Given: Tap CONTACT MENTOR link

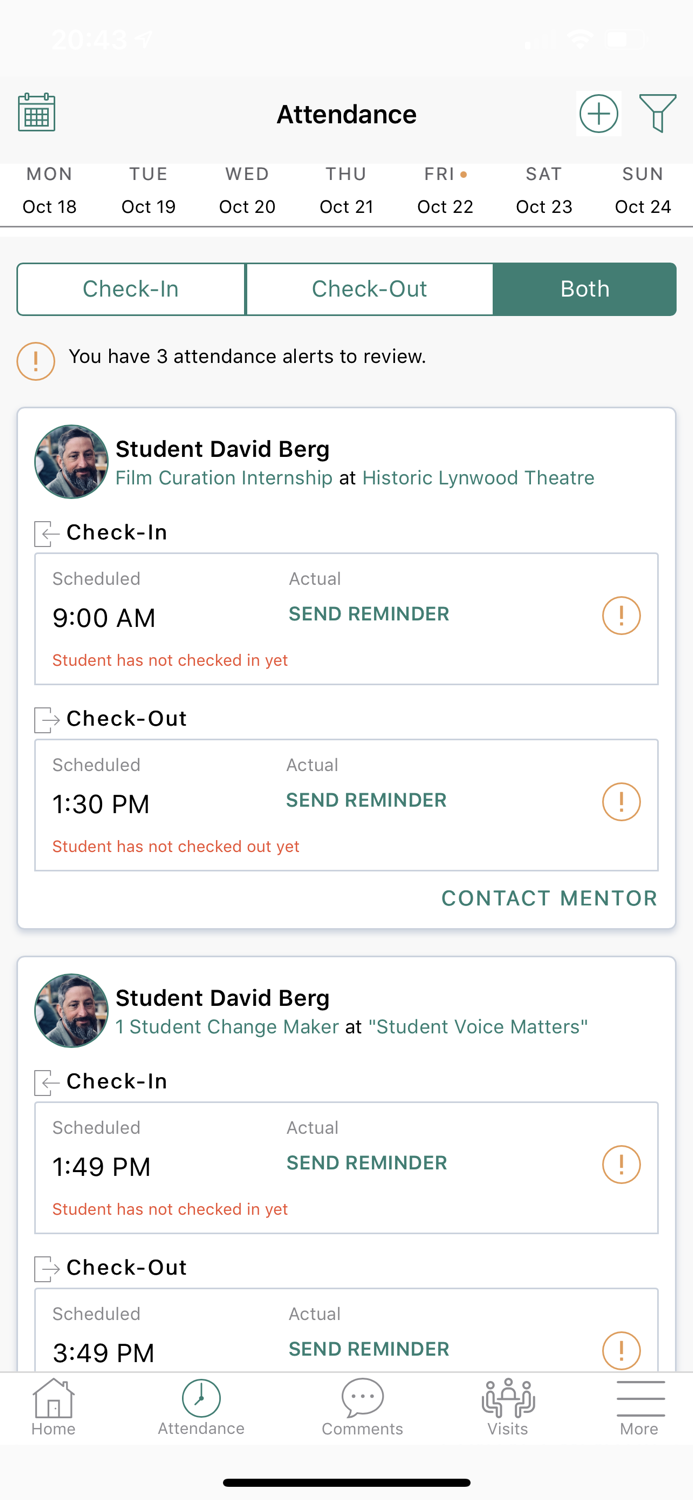Looking at the screenshot, I should tap(549, 898).
